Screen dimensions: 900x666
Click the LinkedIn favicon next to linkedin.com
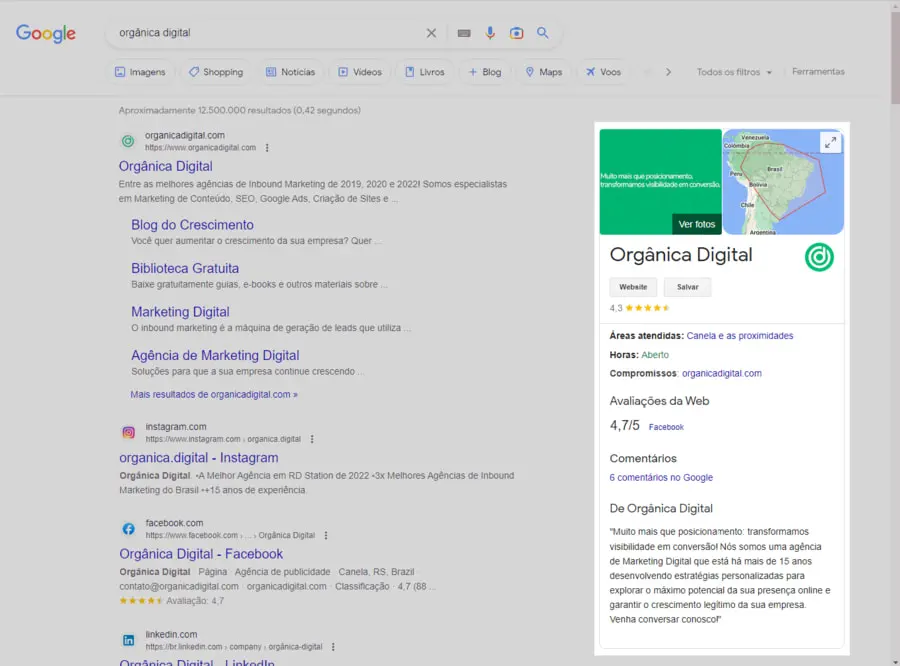pyautogui.click(x=128, y=639)
